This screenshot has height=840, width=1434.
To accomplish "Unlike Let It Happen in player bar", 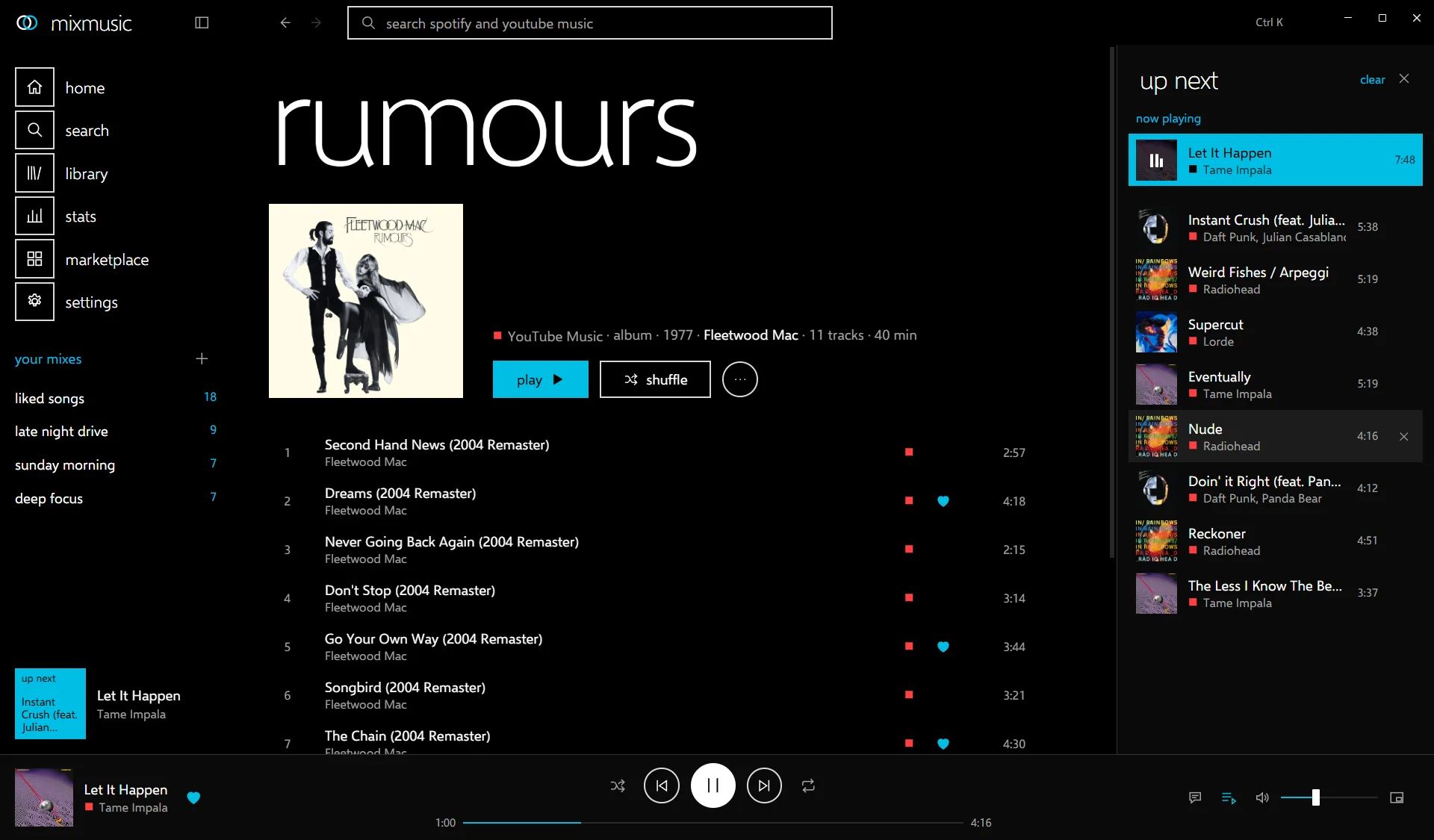I will click(x=193, y=797).
